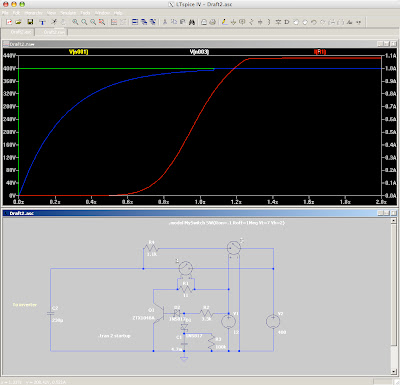Click the V2 voltage source symbol
The width and height of the screenshot is (400, 385).
click(273, 322)
